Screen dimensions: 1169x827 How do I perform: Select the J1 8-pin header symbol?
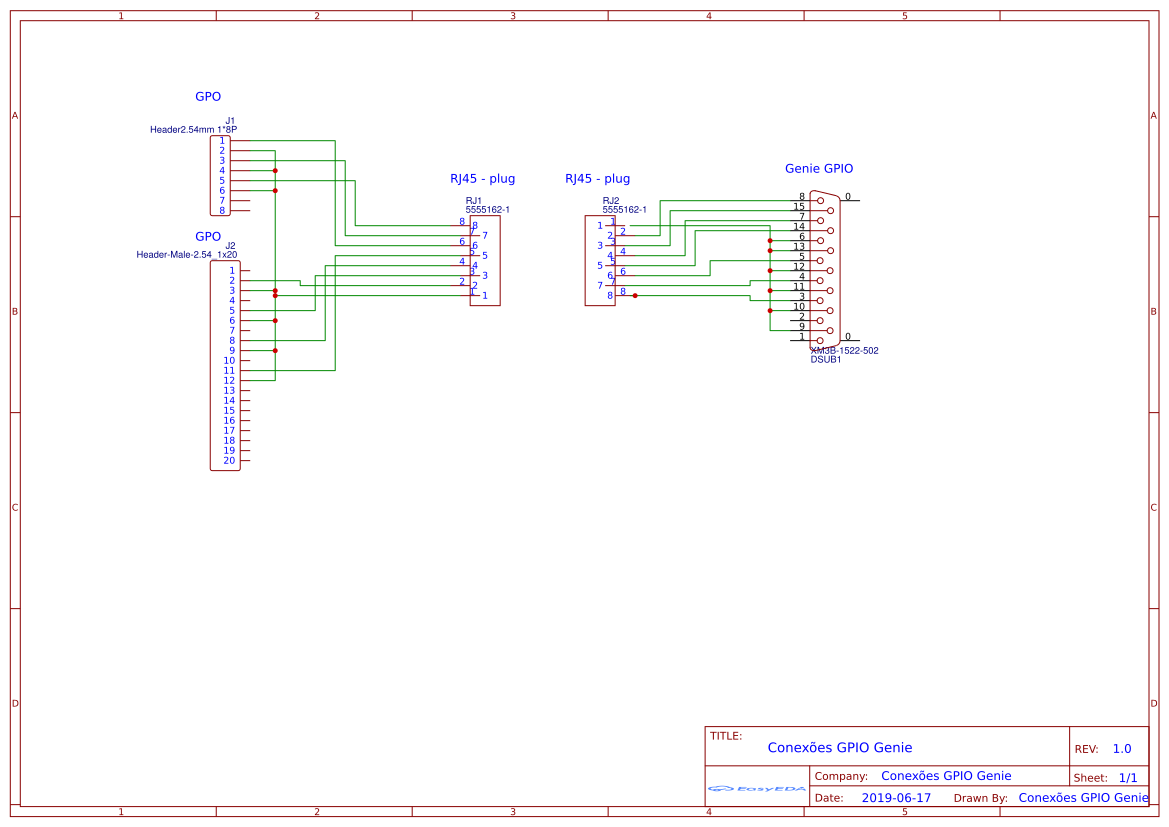[219, 176]
